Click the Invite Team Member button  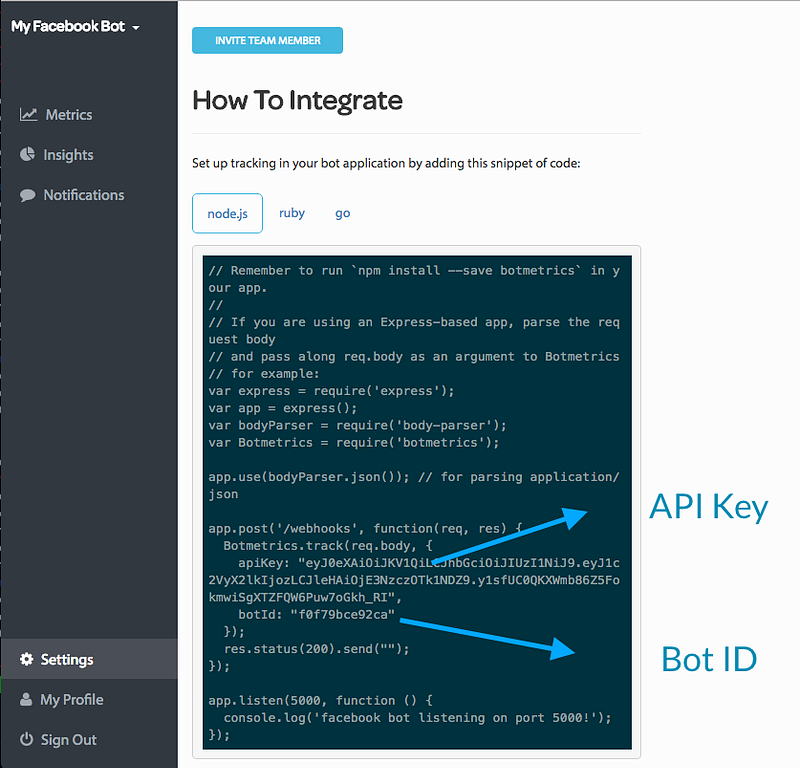click(267, 40)
